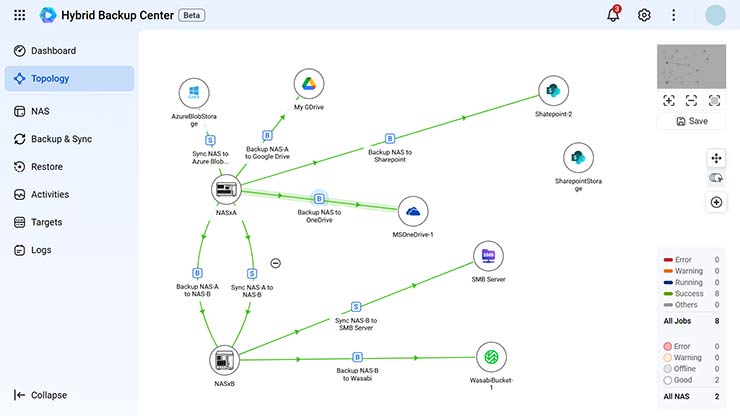Collapse the NASxA links with minus button
740x416 pixels.
[x=276, y=263]
